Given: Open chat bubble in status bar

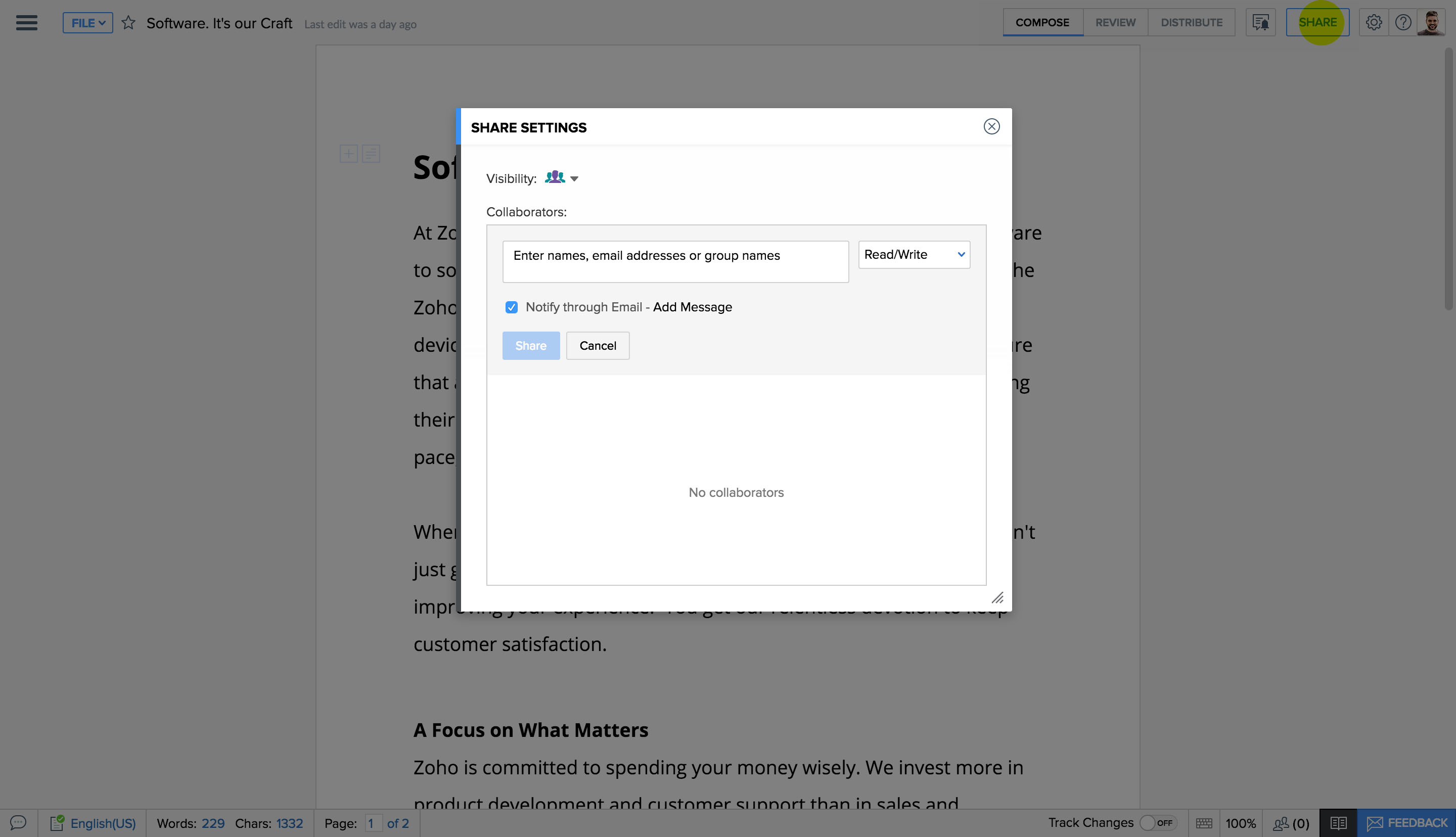Looking at the screenshot, I should coord(18,823).
